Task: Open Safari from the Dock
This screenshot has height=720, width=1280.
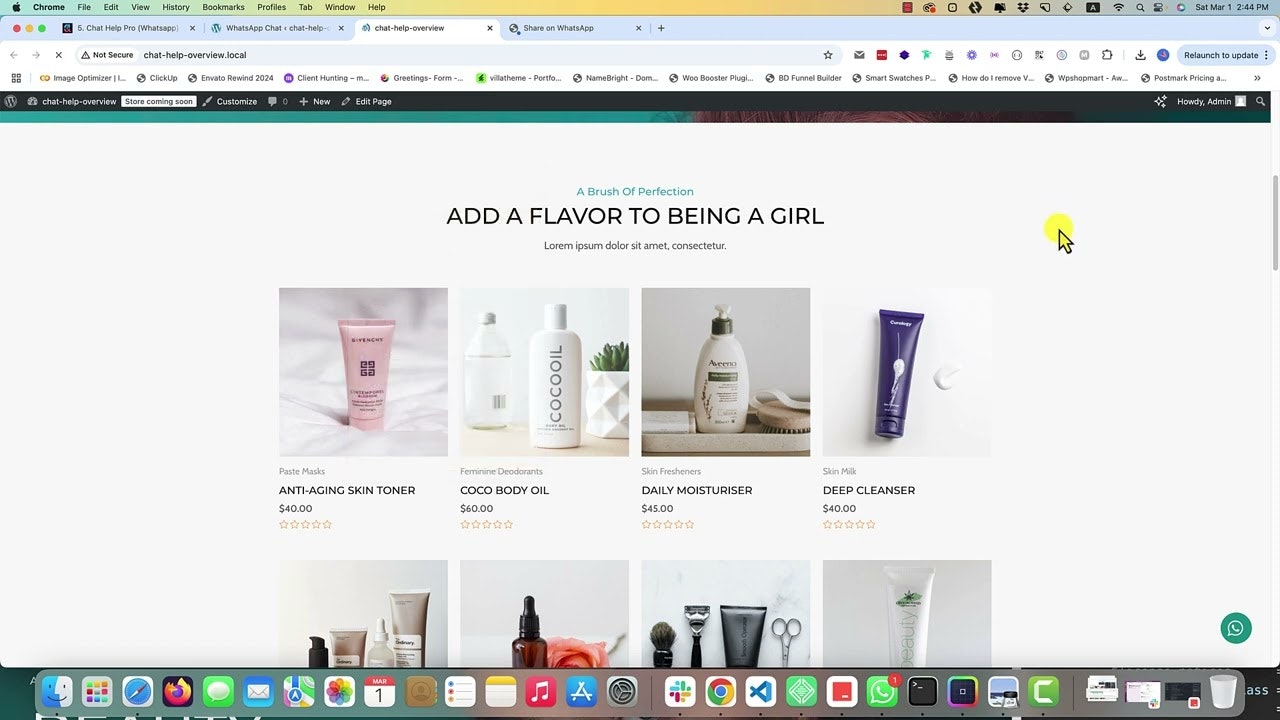Action: coord(137,691)
